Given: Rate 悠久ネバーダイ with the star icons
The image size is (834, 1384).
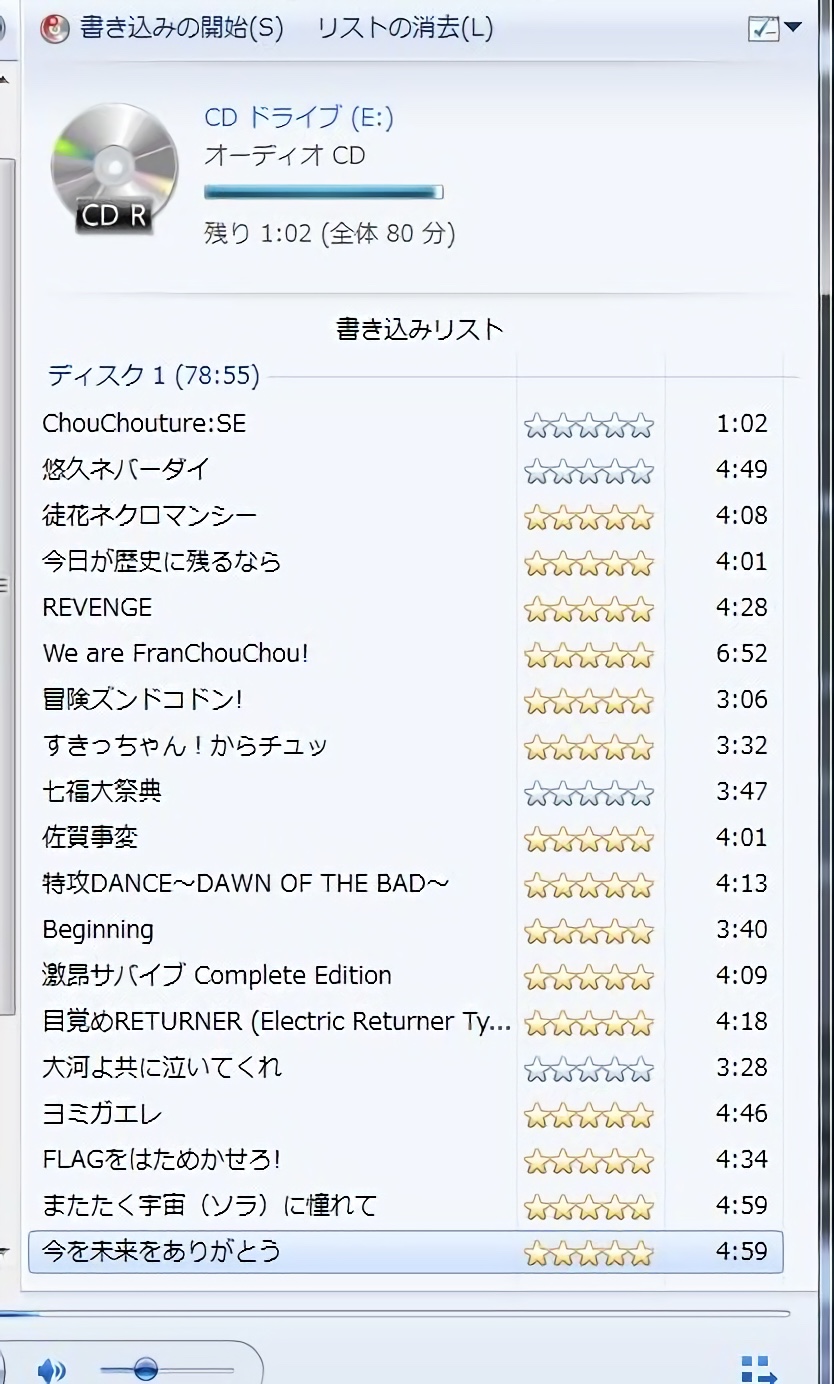Looking at the screenshot, I should (x=589, y=472).
